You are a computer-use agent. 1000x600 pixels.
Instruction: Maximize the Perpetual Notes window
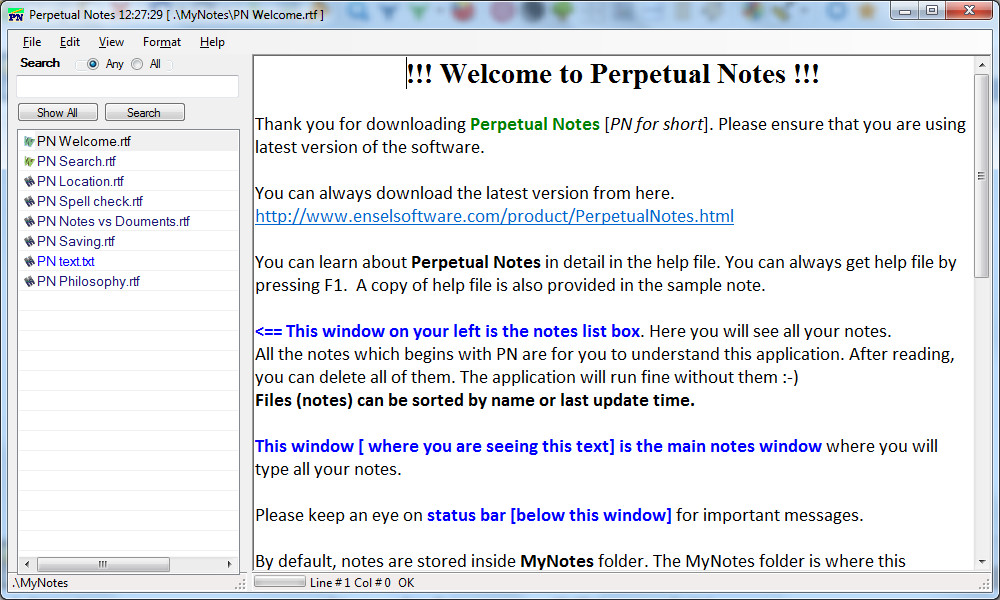[x=932, y=11]
